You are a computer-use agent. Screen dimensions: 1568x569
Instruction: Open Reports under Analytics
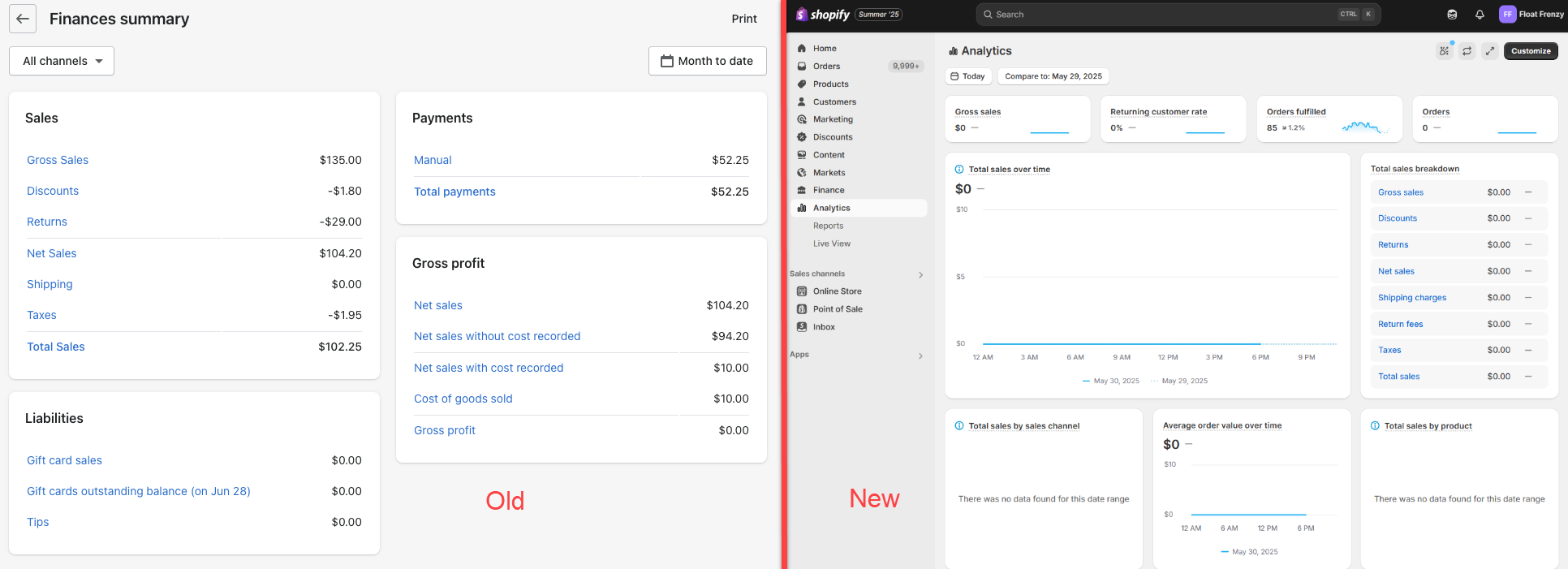828,226
